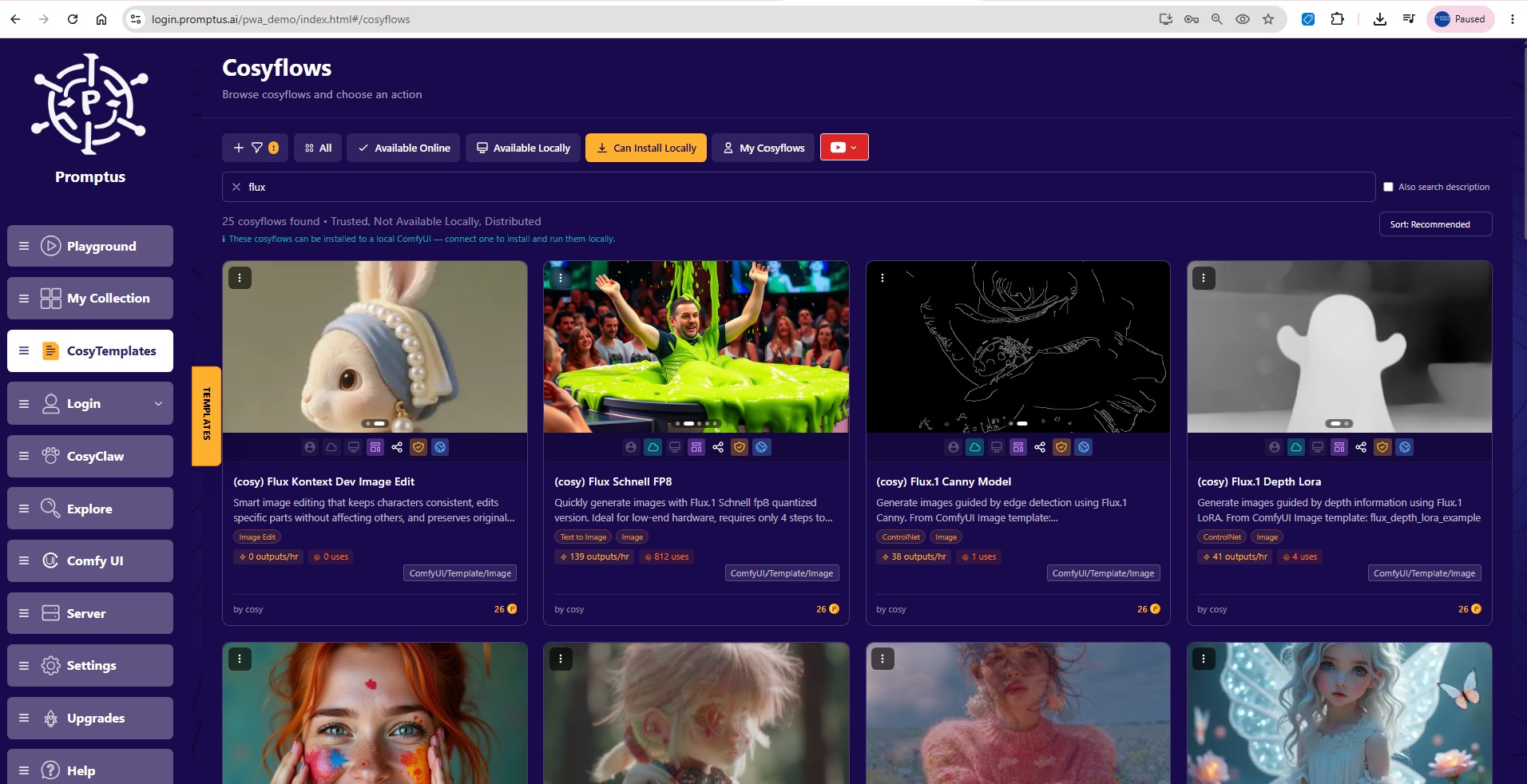Open the Upgrades sidebar item
Screen dimensions: 1527x784
coord(90,718)
